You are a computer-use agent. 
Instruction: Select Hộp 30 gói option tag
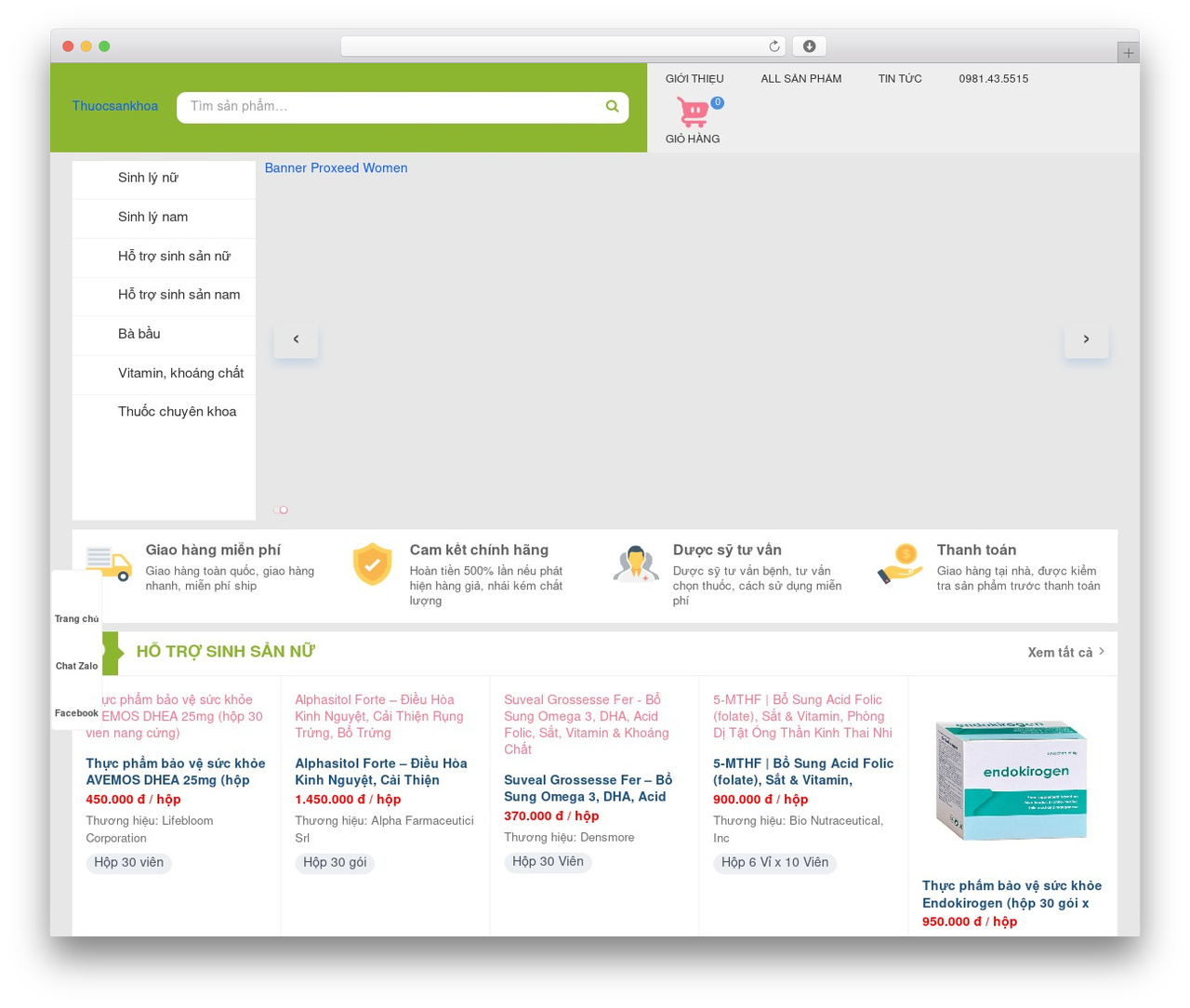pos(335,863)
